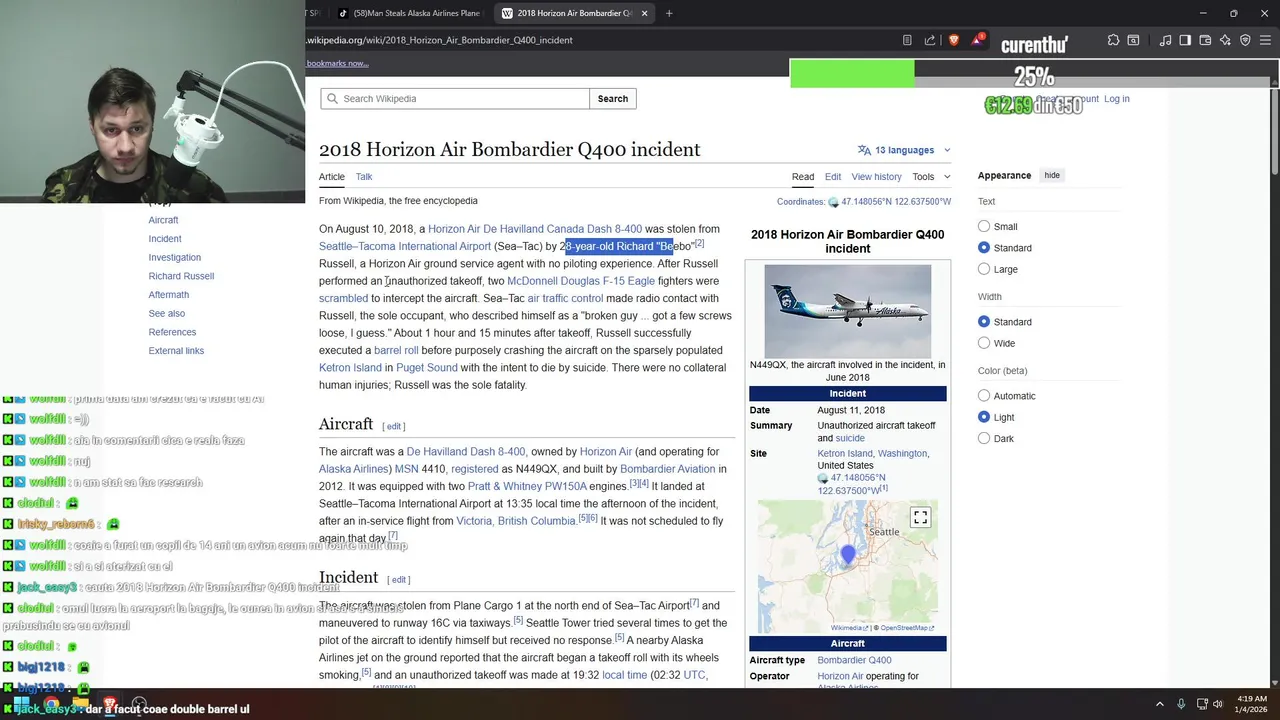1280x720 pixels.
Task: Show hidden system tray icons
Action: click(1160, 704)
